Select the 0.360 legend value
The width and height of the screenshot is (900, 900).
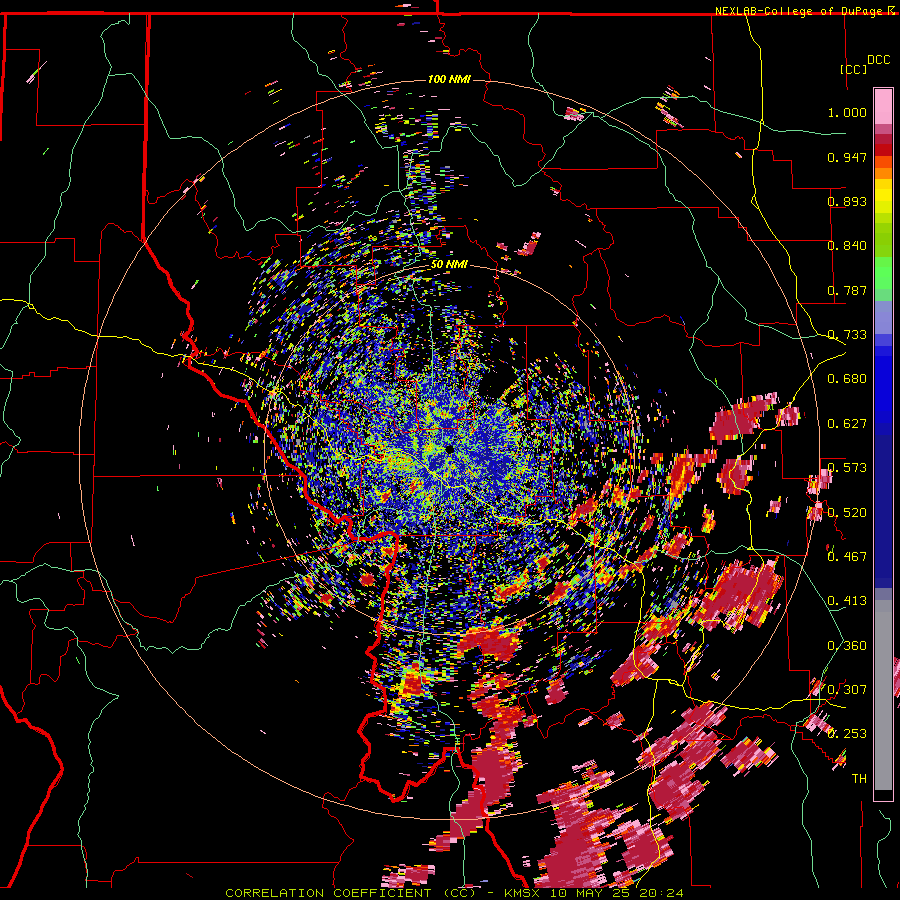pyautogui.click(x=847, y=646)
